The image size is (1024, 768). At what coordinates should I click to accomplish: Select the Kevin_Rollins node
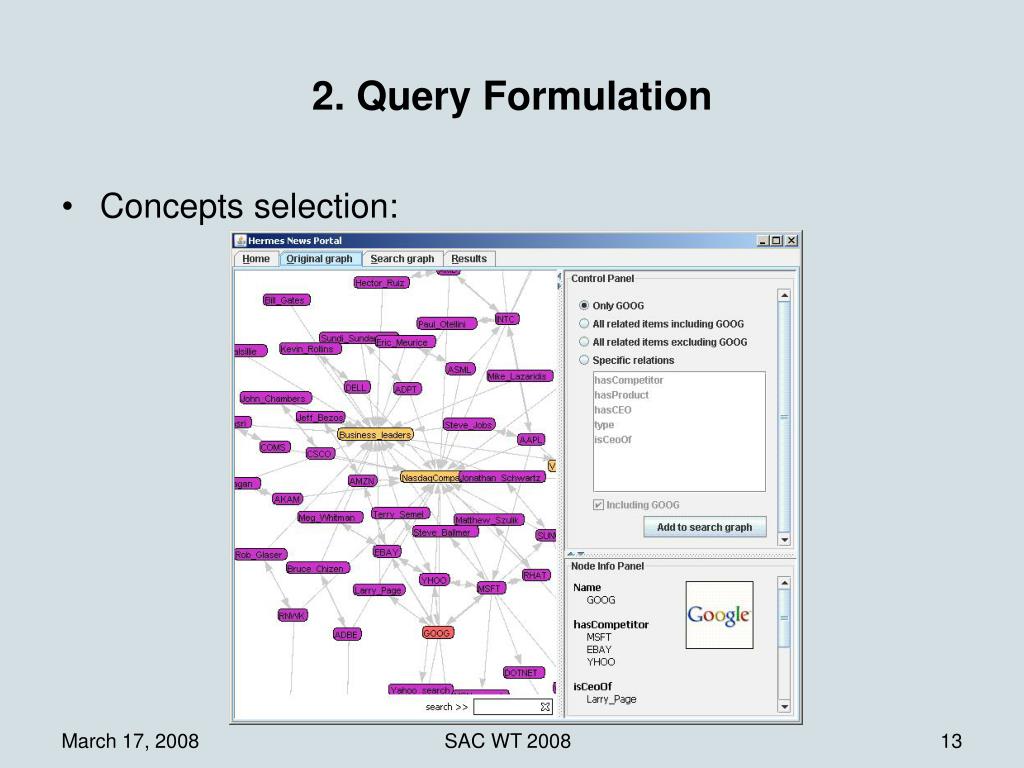coord(310,349)
